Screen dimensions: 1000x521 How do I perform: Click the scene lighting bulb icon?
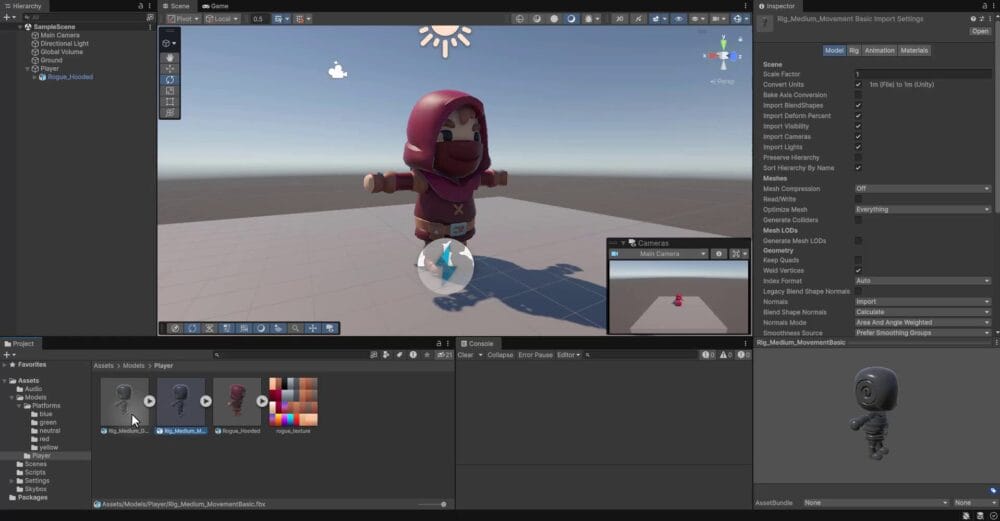coord(637,19)
